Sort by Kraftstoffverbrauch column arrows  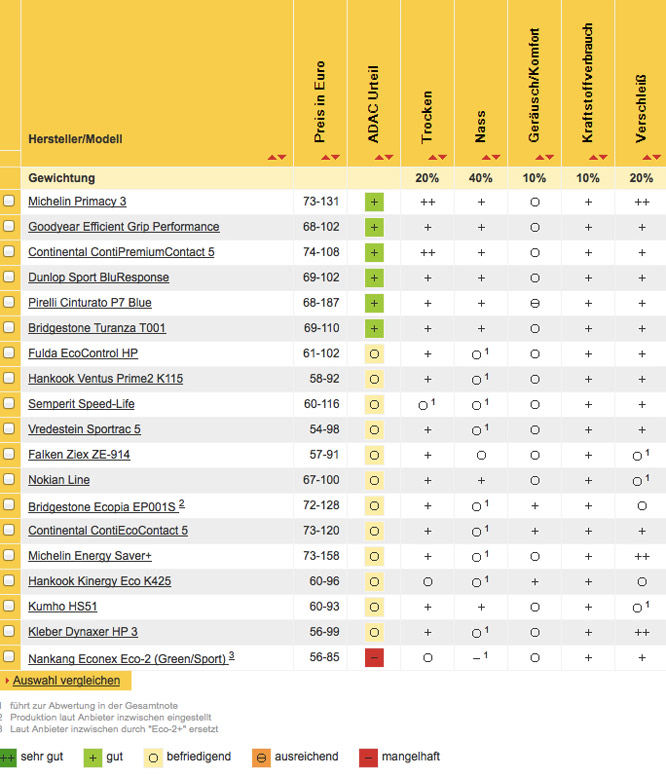pos(598,157)
